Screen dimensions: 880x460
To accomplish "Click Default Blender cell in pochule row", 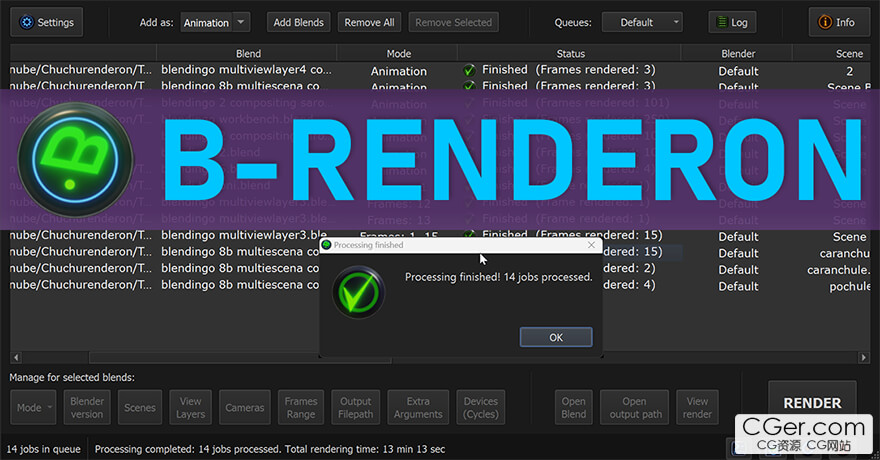I will pos(738,286).
